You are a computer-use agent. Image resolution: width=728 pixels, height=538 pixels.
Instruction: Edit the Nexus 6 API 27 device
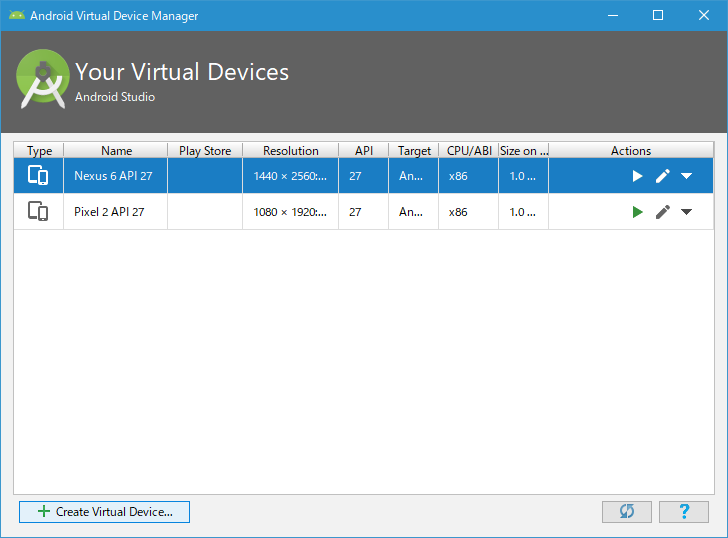click(x=663, y=176)
